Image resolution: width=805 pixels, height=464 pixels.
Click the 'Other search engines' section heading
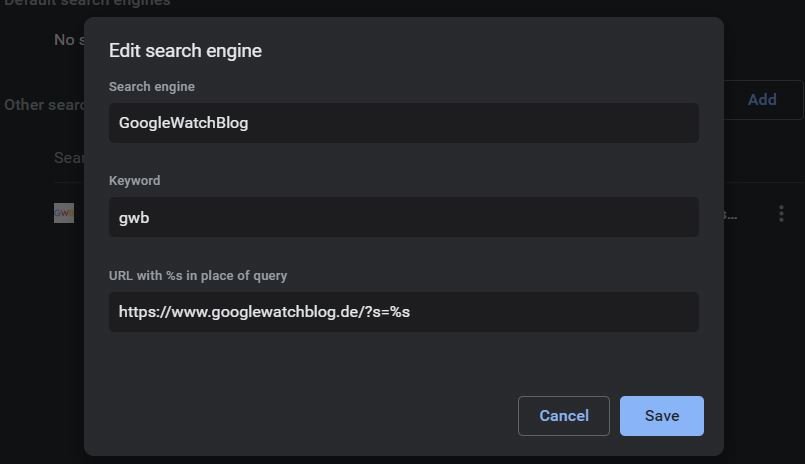[x=43, y=105]
